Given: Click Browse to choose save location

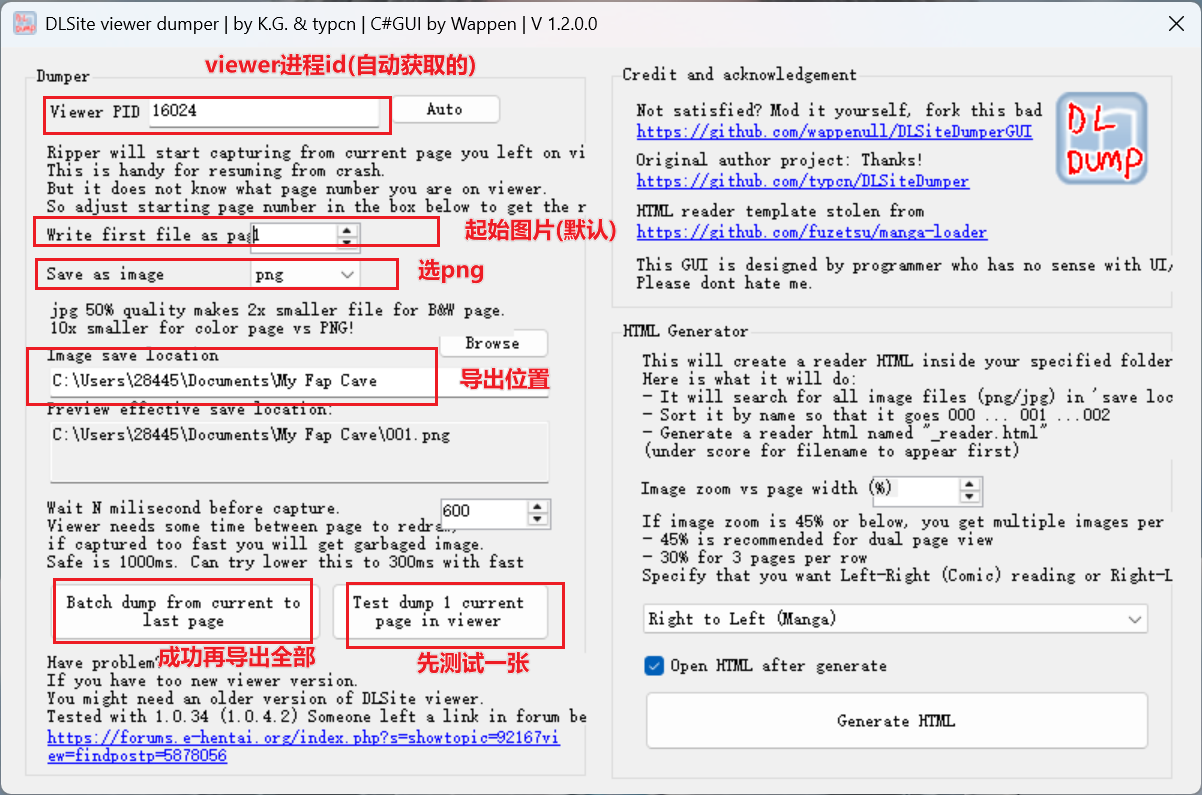Looking at the screenshot, I should 493,343.
